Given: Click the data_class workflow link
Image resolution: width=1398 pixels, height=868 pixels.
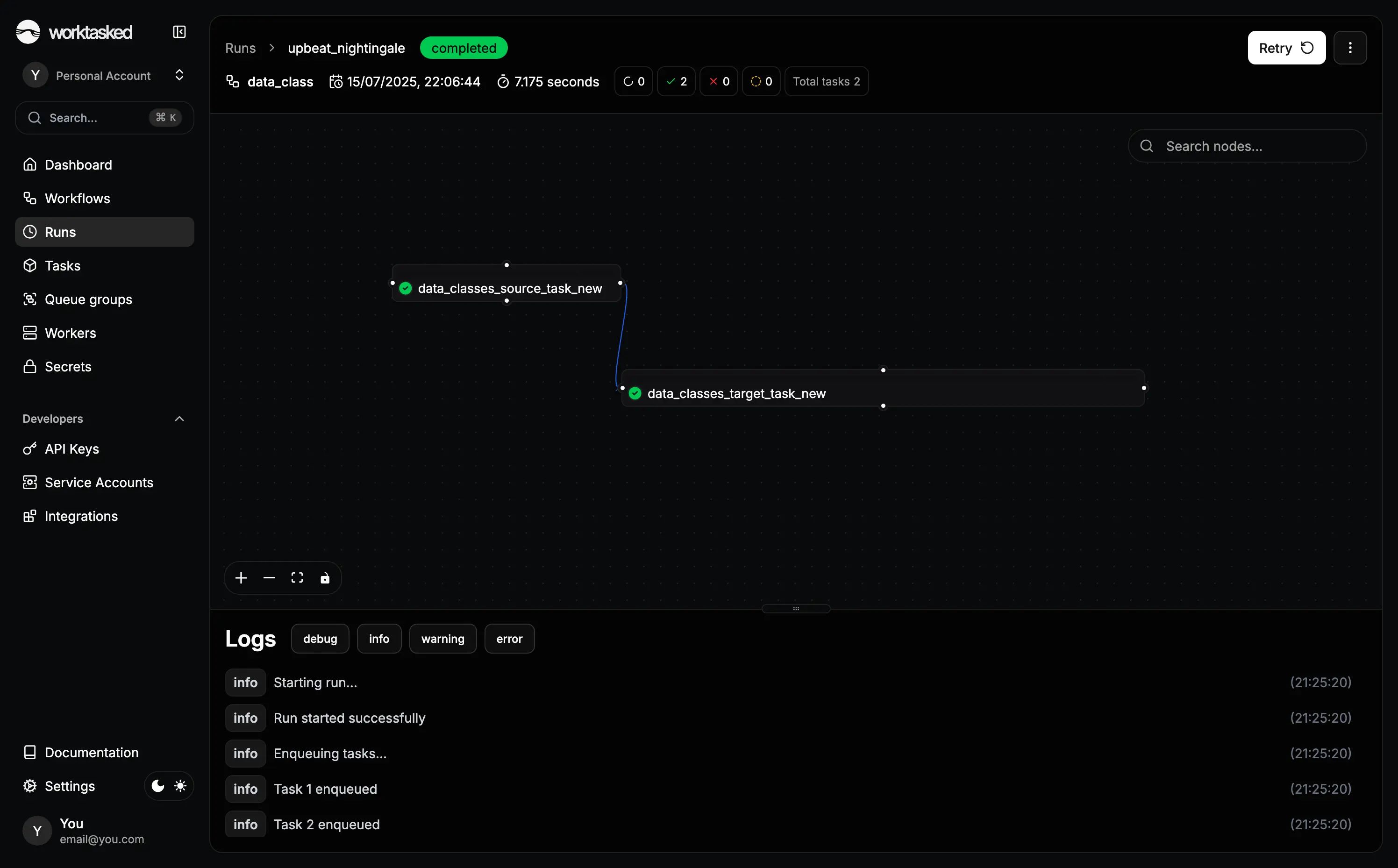Looking at the screenshot, I should point(270,81).
